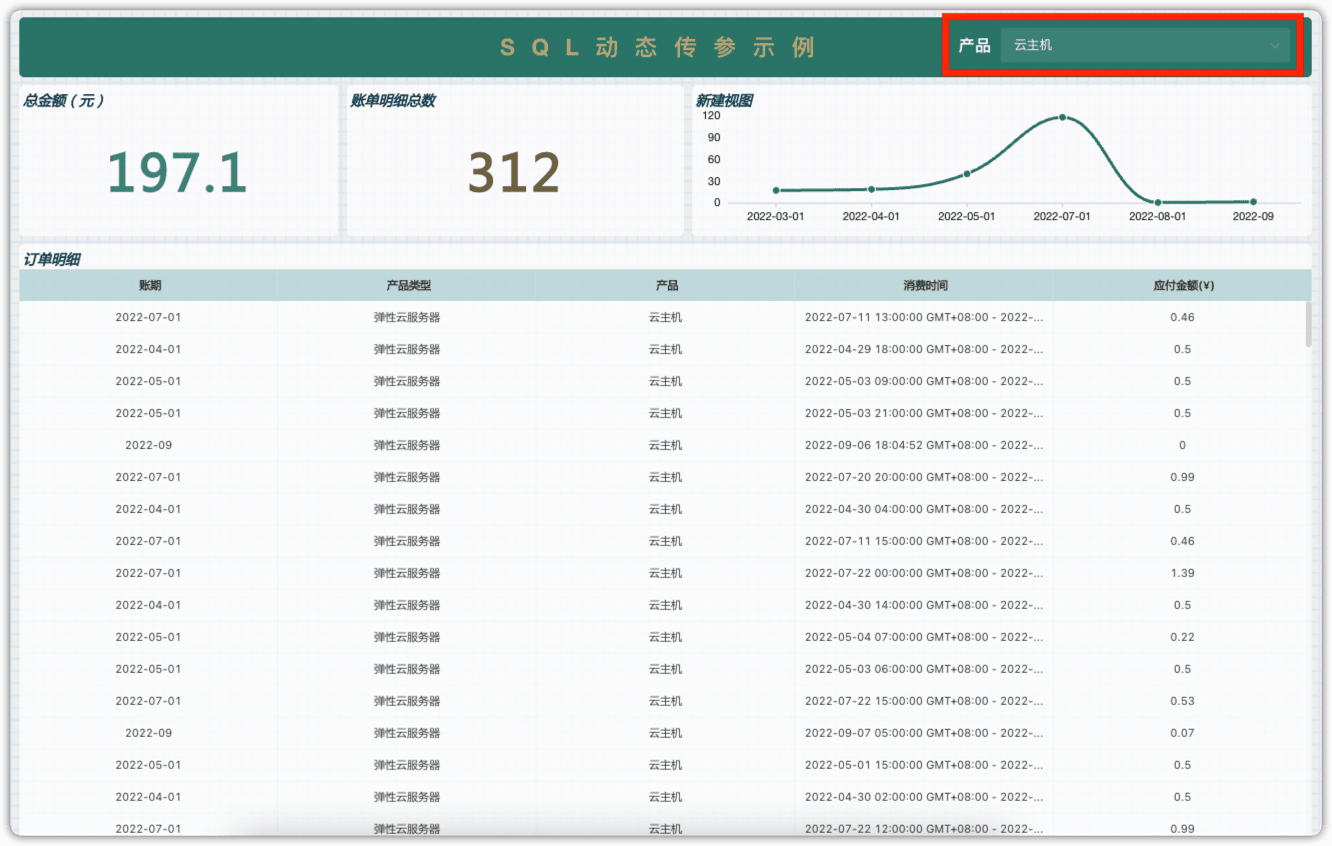
Task: Click the 1.39 payable amount cell
Action: [x=1182, y=573]
